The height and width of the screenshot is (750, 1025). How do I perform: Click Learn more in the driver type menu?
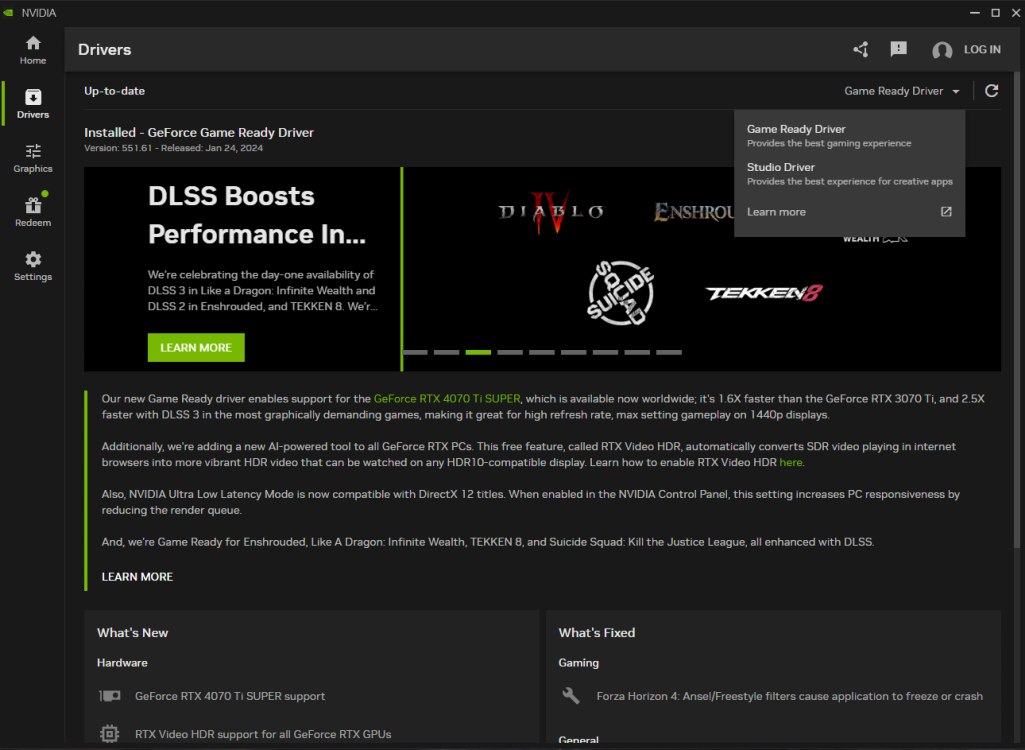(775, 211)
